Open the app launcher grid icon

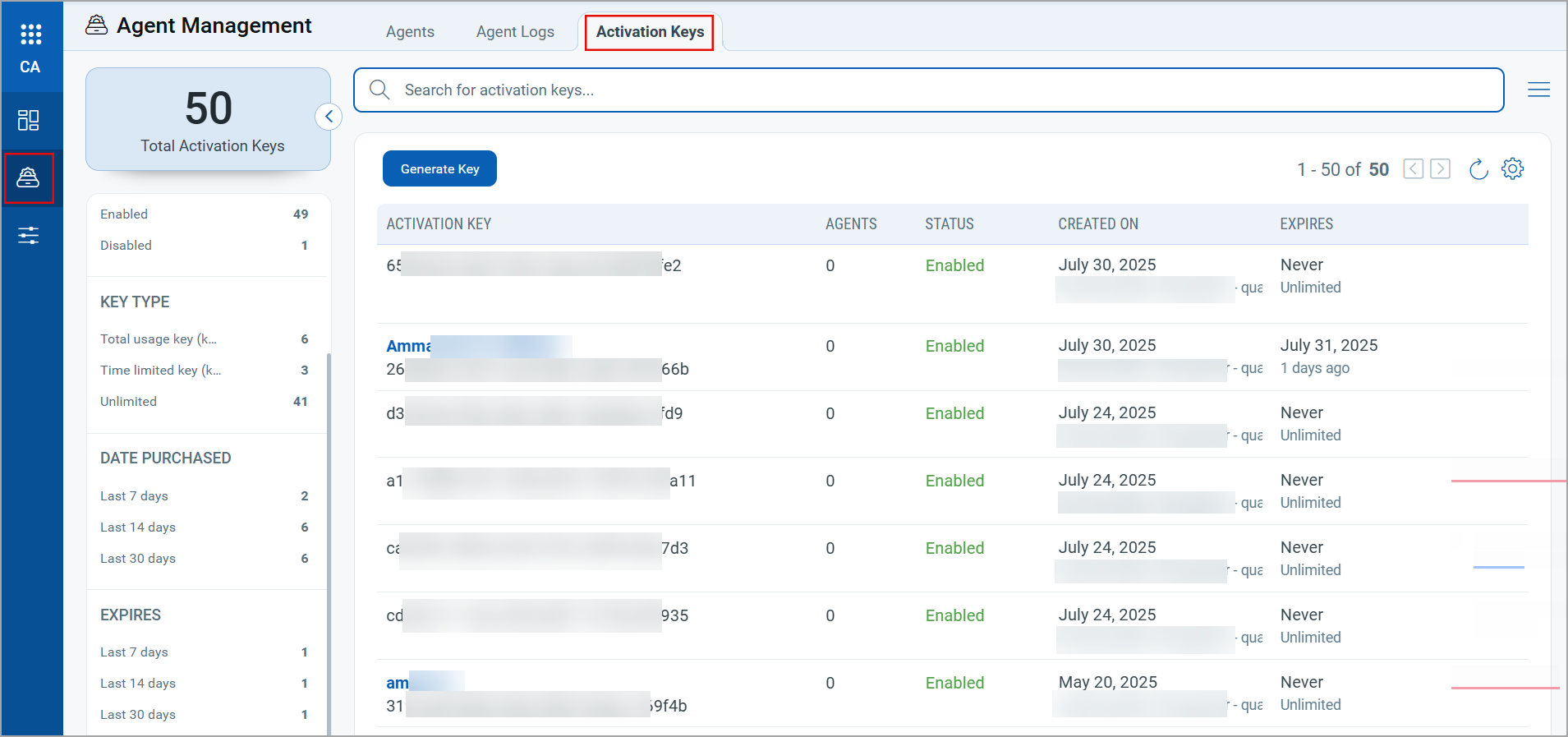tap(30, 35)
